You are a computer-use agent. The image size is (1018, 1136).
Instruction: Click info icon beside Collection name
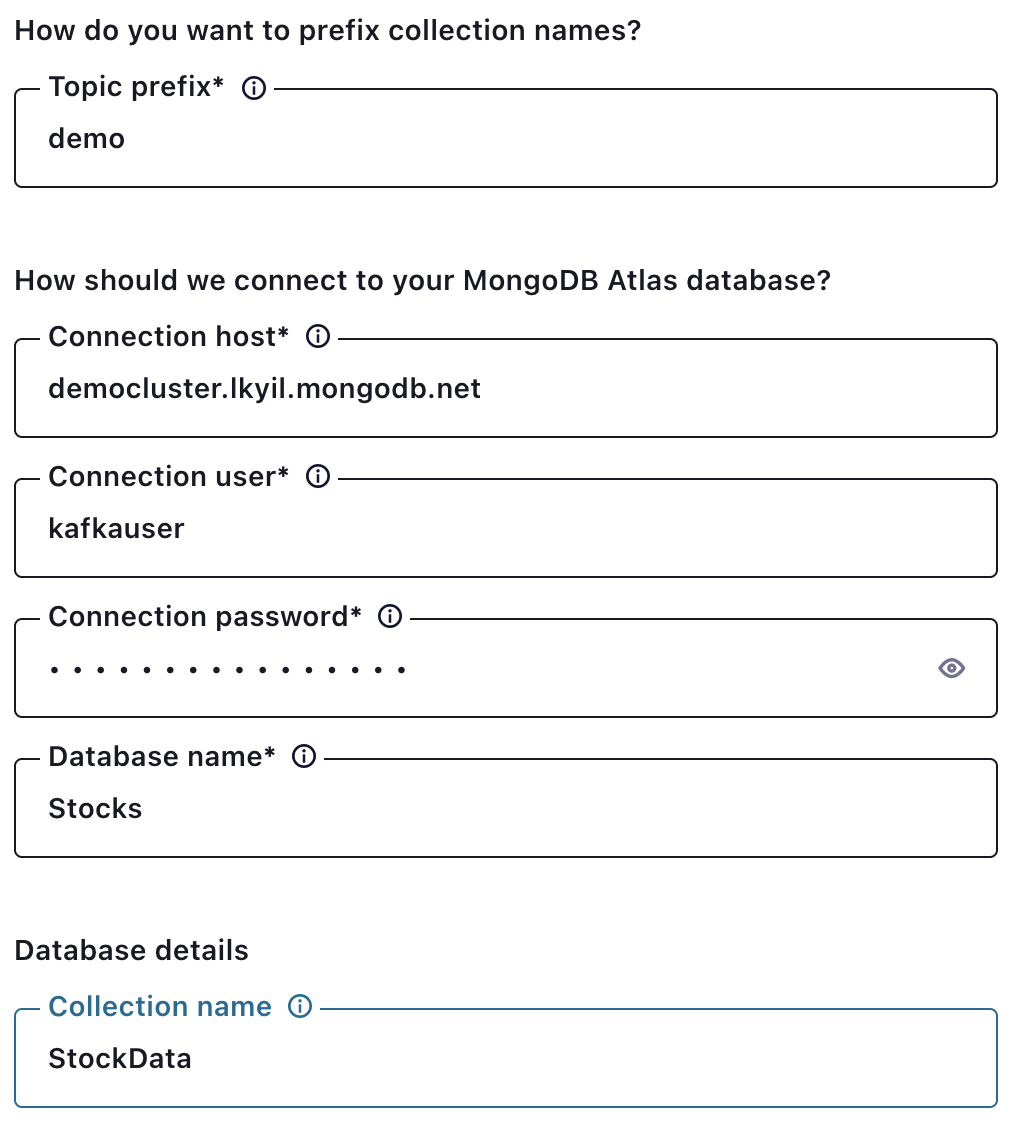coord(300,1007)
